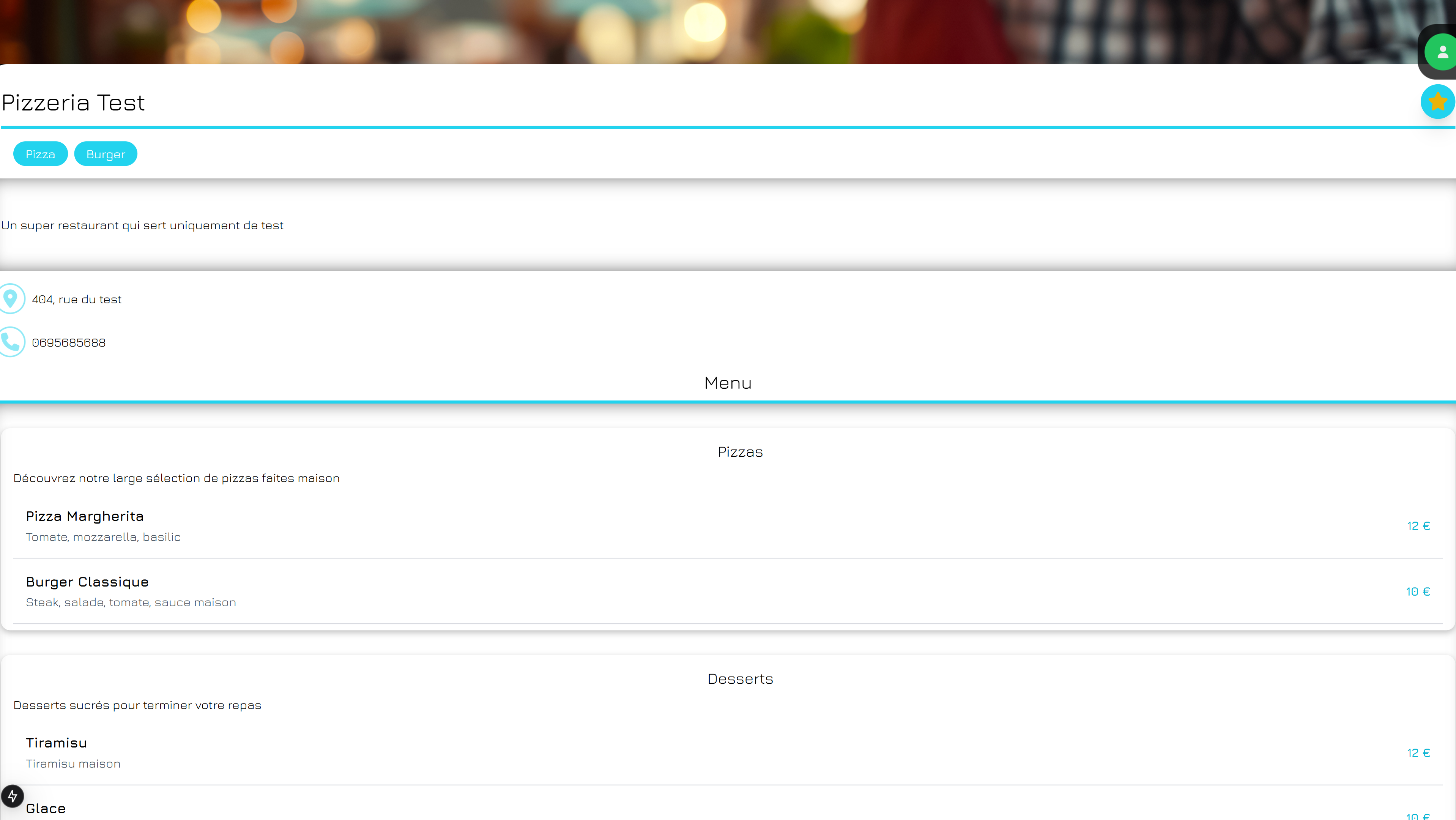Click the phone icon
Viewport: 1456px width, 820px height.
pos(10,342)
